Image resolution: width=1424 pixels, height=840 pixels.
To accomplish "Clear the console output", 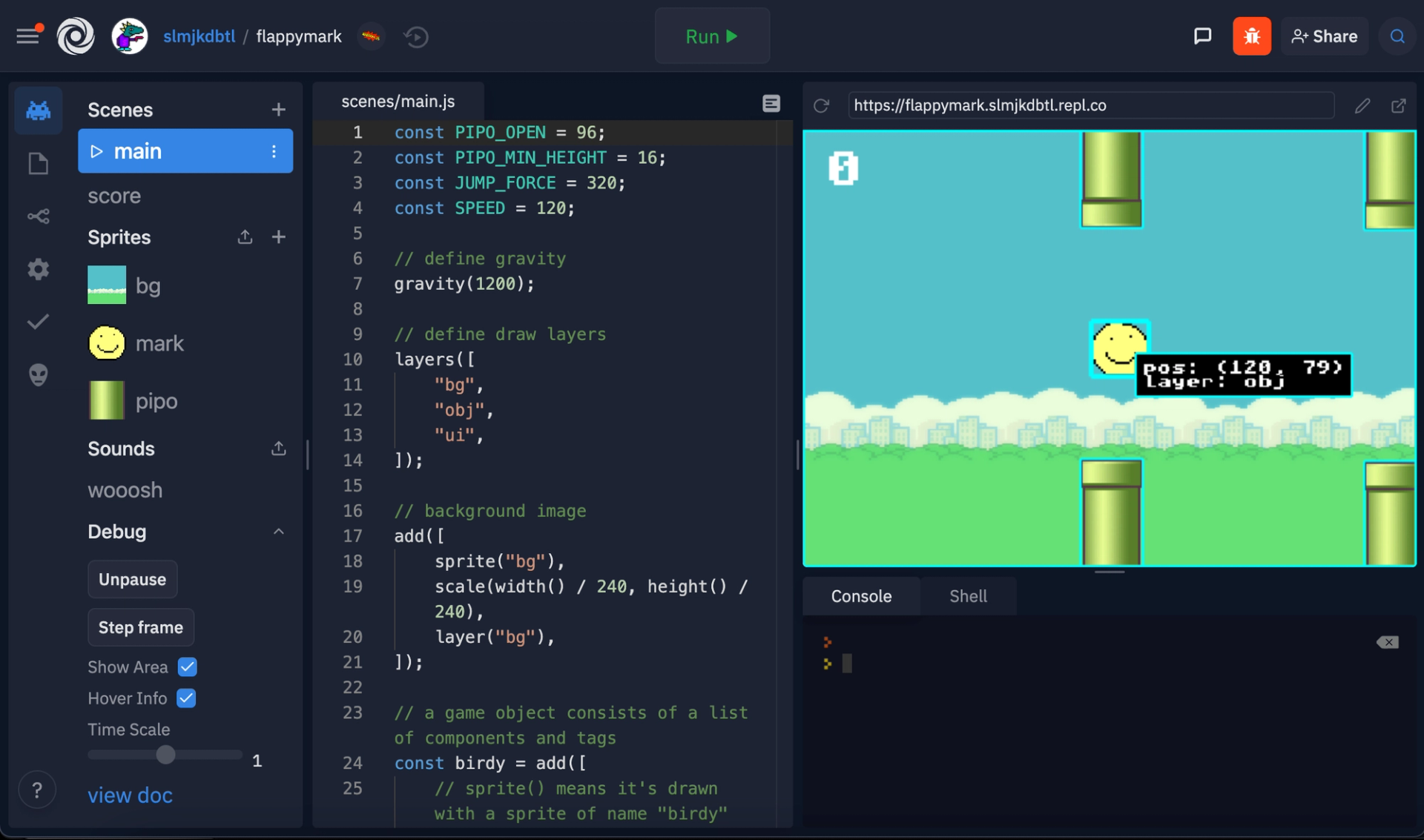I will coord(1387,642).
